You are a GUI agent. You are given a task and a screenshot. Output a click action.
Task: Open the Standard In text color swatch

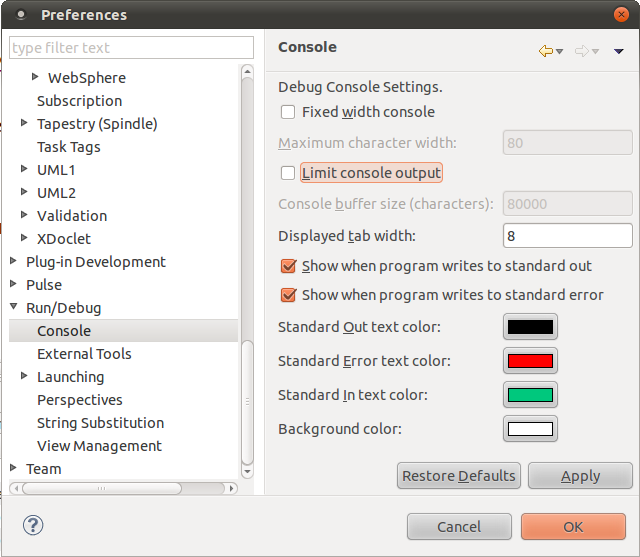pyautogui.click(x=530, y=395)
